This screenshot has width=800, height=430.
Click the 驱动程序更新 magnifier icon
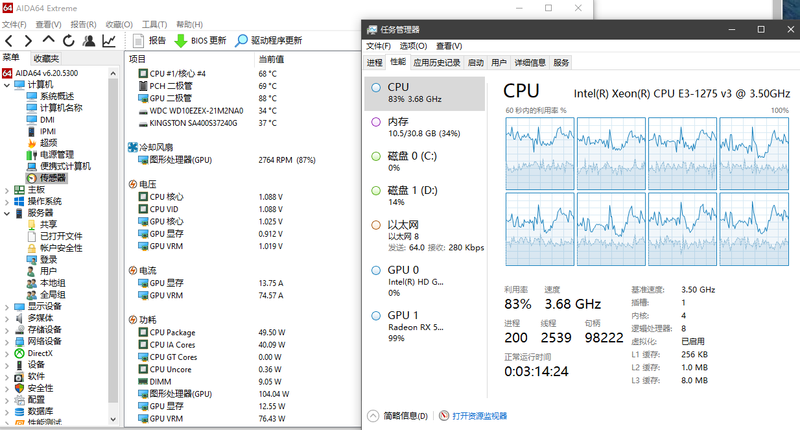click(241, 41)
